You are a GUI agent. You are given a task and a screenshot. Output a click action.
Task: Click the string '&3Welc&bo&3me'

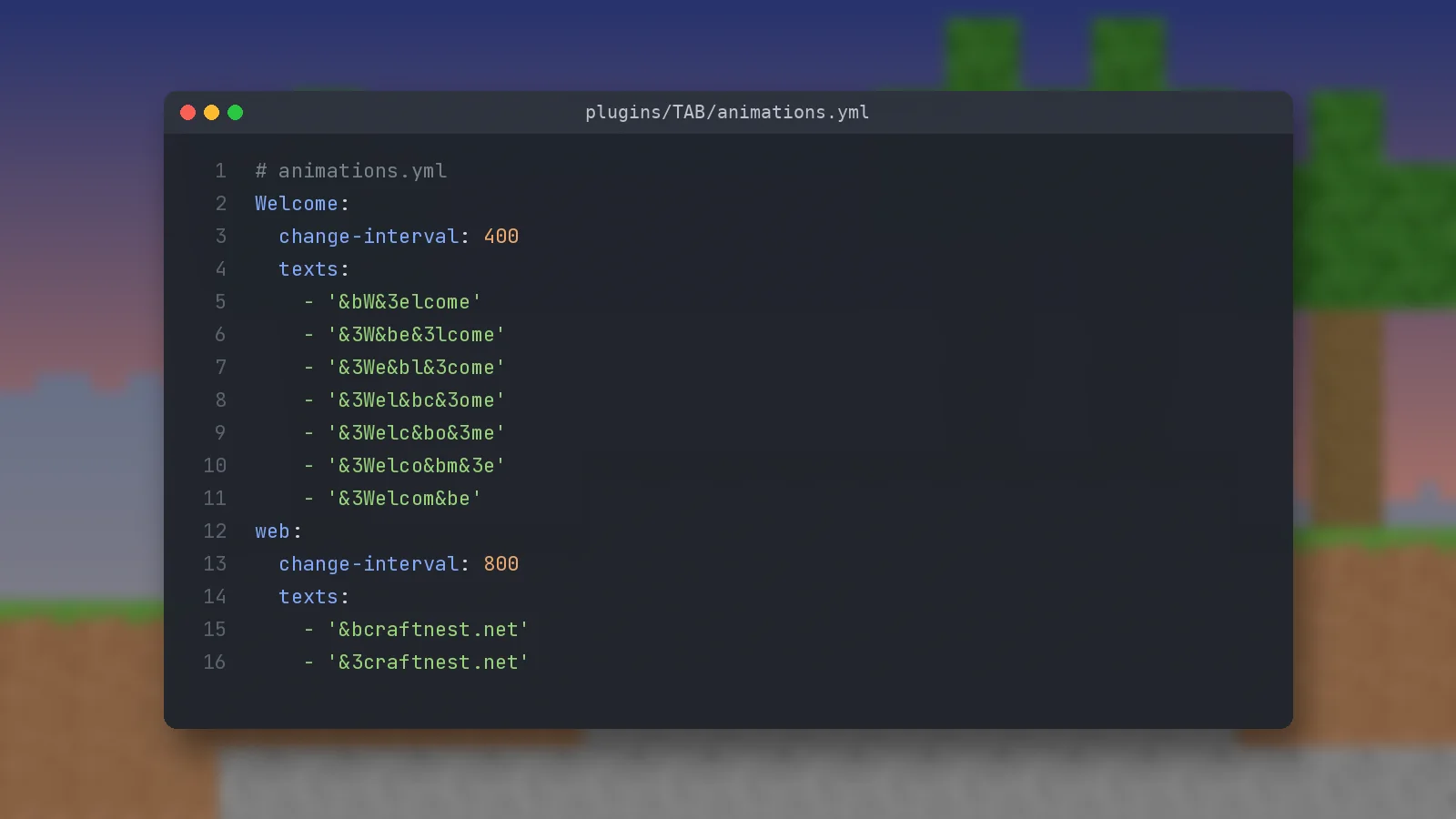[x=417, y=433]
